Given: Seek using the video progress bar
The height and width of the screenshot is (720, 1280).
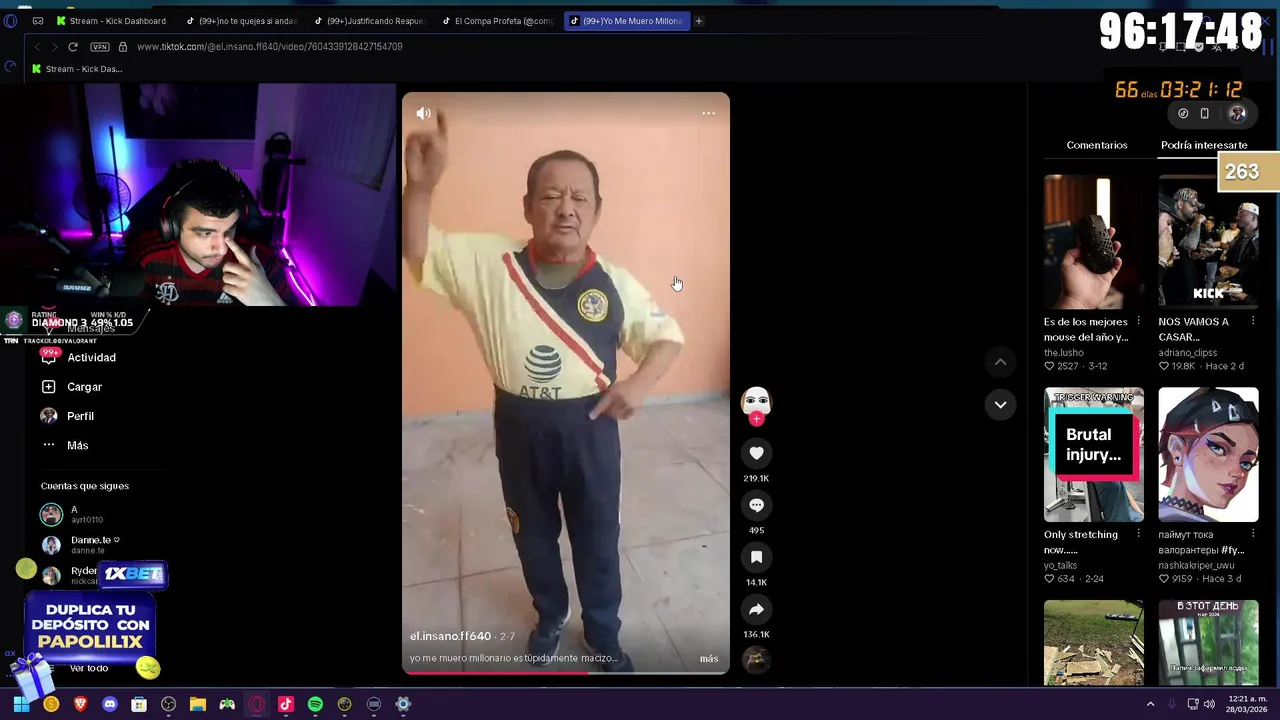Looking at the screenshot, I should (x=566, y=673).
